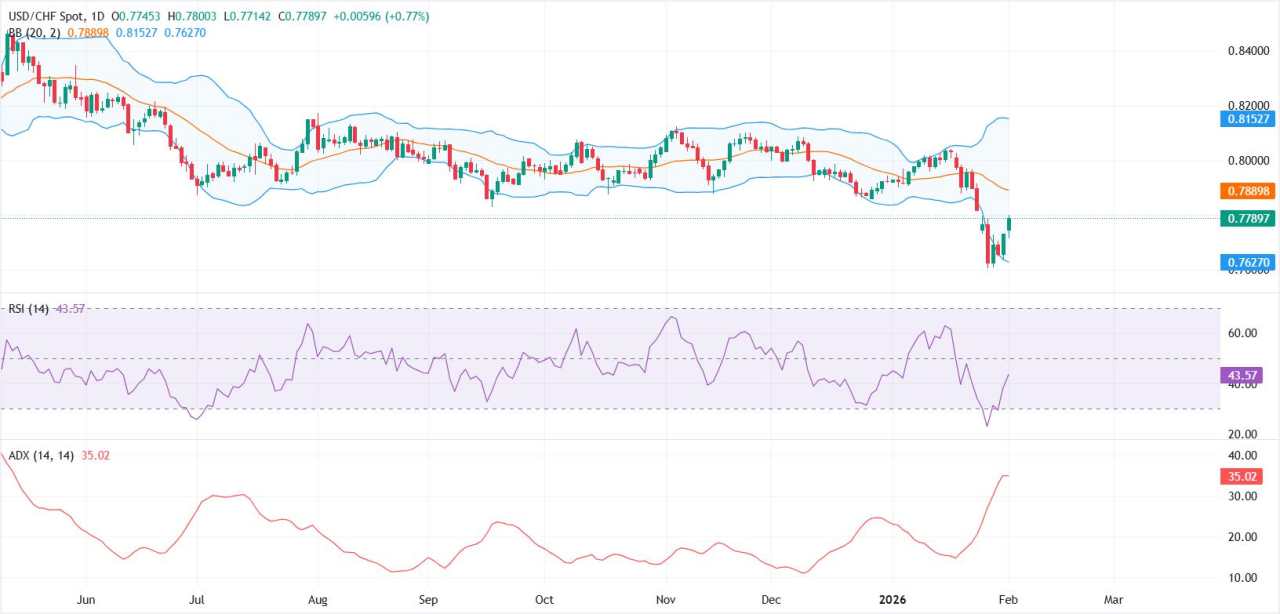Image resolution: width=1280 pixels, height=614 pixels.
Task: Click the green current price tag 0.77897
Action: coord(1247,218)
